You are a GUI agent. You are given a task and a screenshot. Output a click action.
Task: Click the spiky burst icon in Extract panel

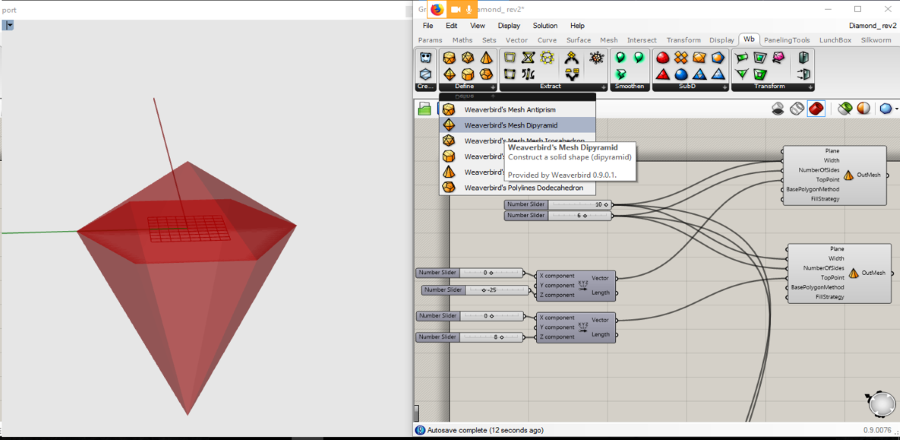[597, 58]
